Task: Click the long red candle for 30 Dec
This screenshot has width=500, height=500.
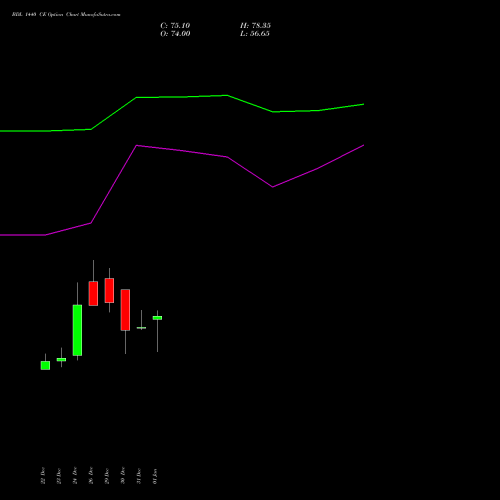Action: pyautogui.click(x=125, y=310)
